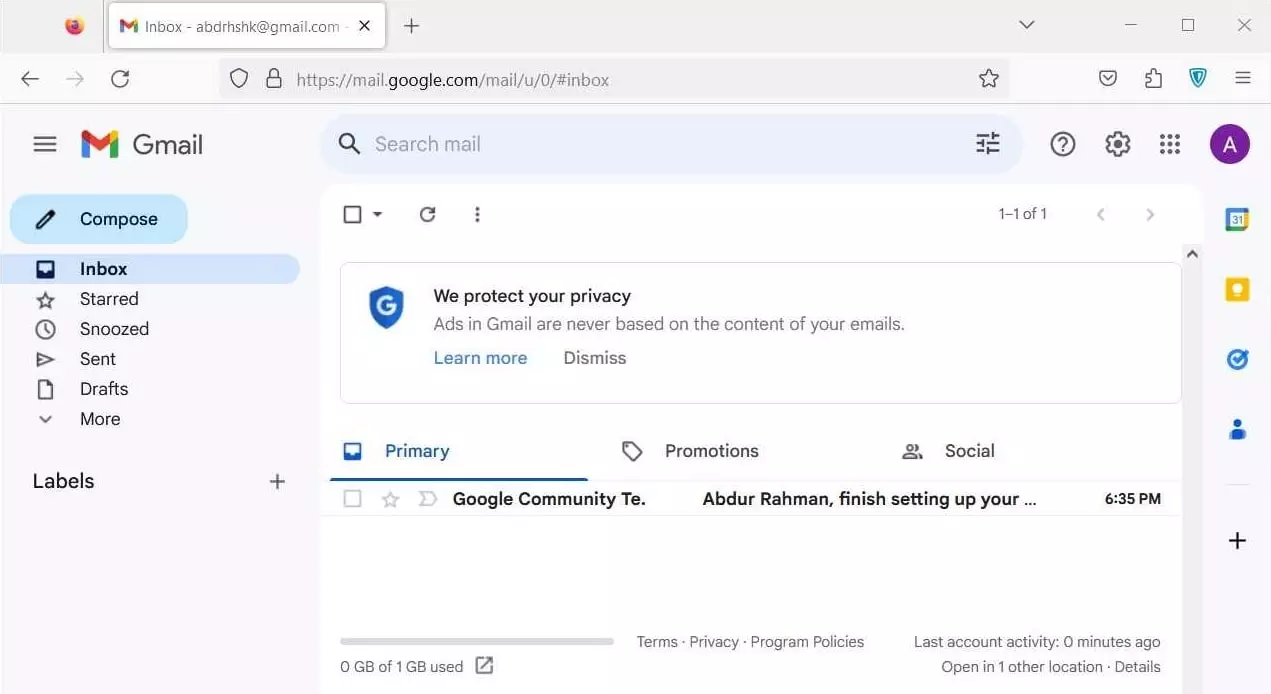The width and height of the screenshot is (1271, 694).
Task: Click the Bitwarden shield extension icon
Action: pyautogui.click(x=1198, y=79)
